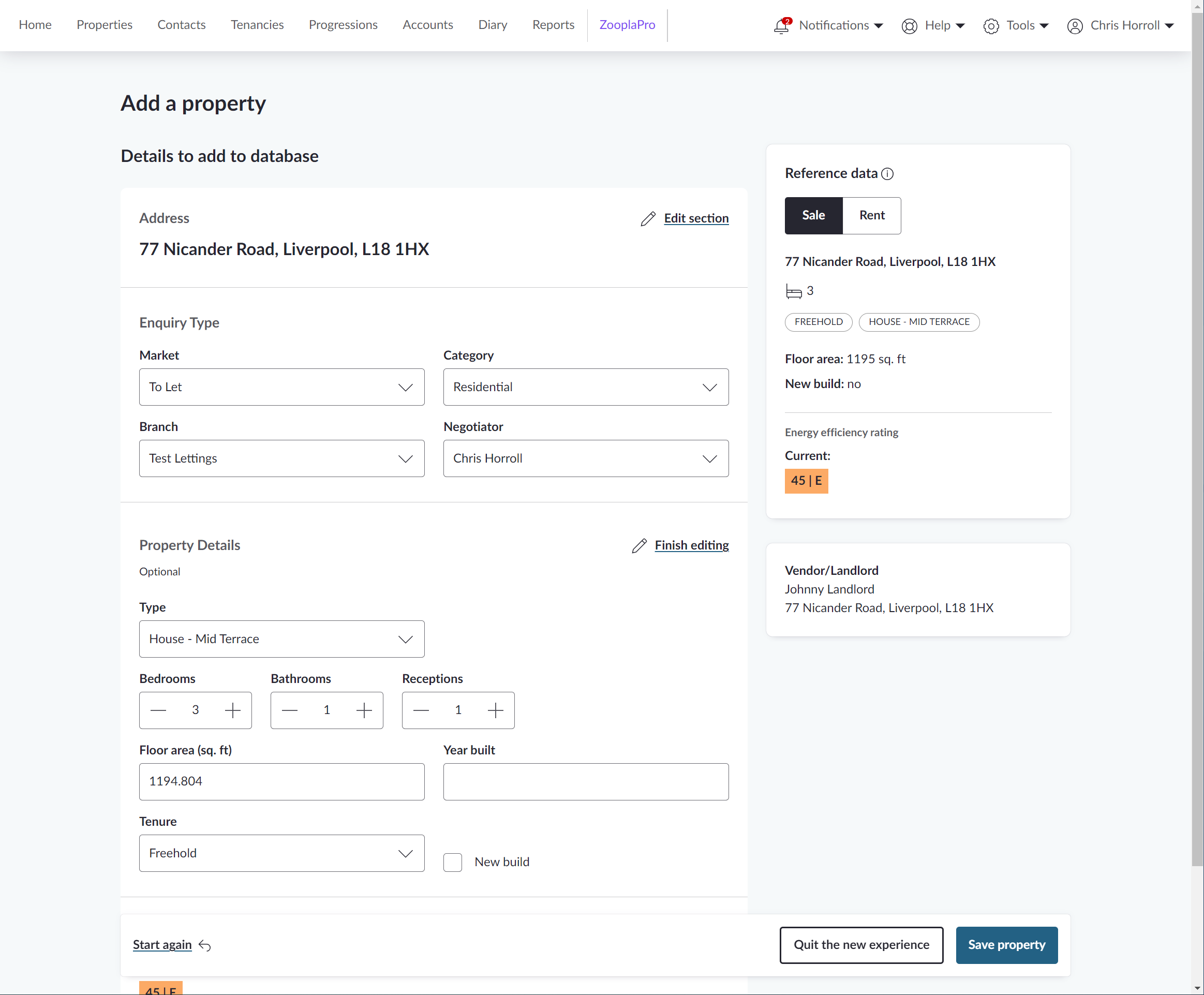Image resolution: width=1204 pixels, height=995 pixels.
Task: Open the ZooplaPro tab
Action: [628, 25]
